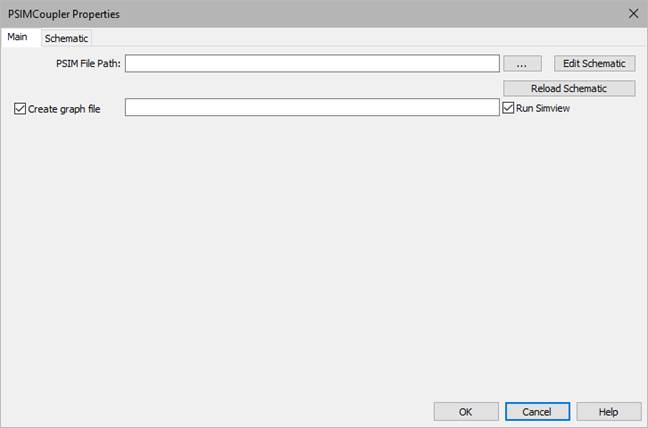This screenshot has width=648, height=428.
Task: Cancel the PSIMCoupler Properties dialog
Action: point(536,411)
